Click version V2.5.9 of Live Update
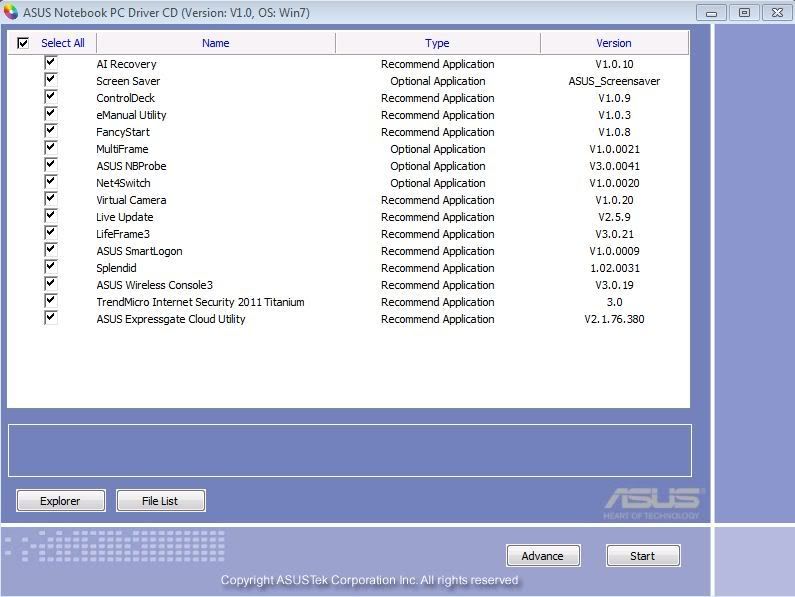 (614, 217)
